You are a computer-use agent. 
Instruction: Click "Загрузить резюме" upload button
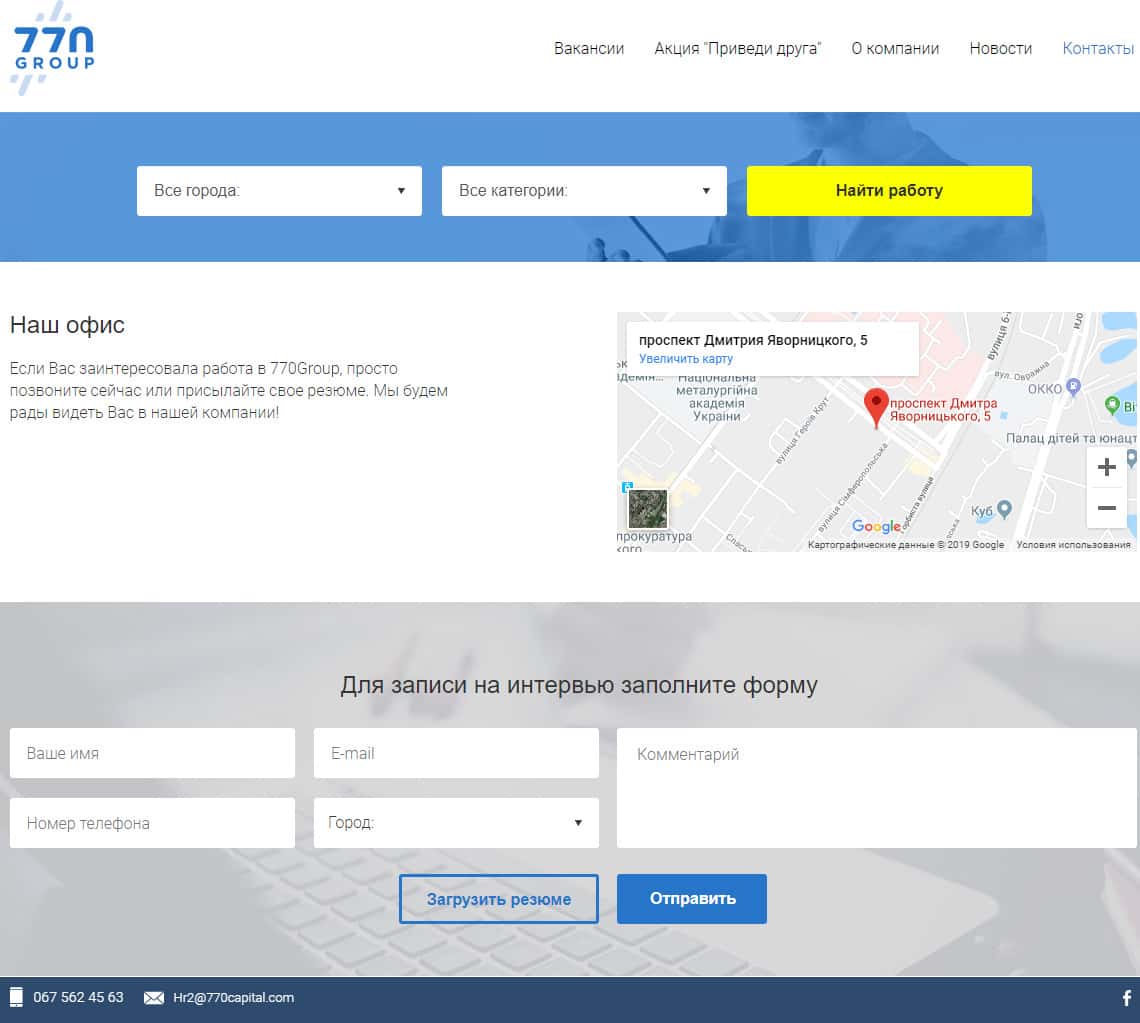(x=498, y=899)
